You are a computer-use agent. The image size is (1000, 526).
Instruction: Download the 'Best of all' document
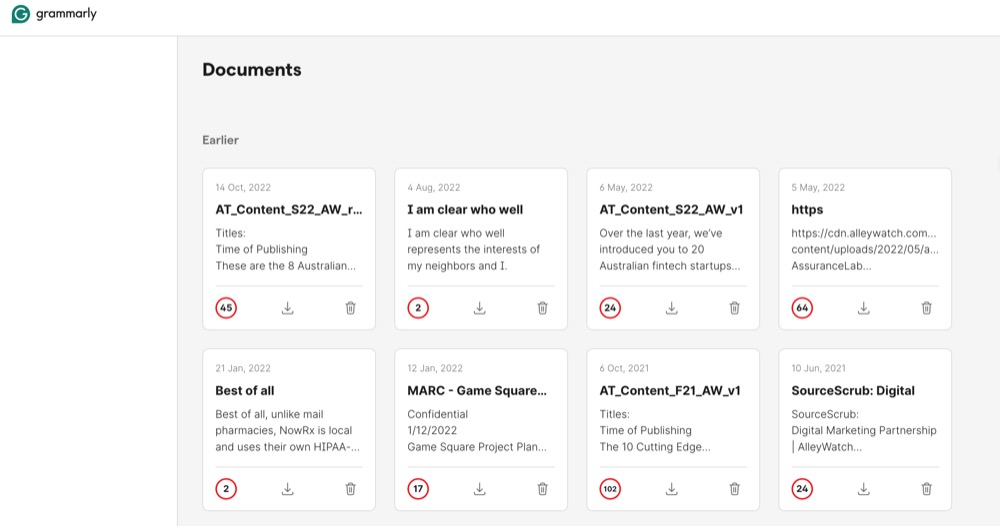pyautogui.click(x=288, y=489)
